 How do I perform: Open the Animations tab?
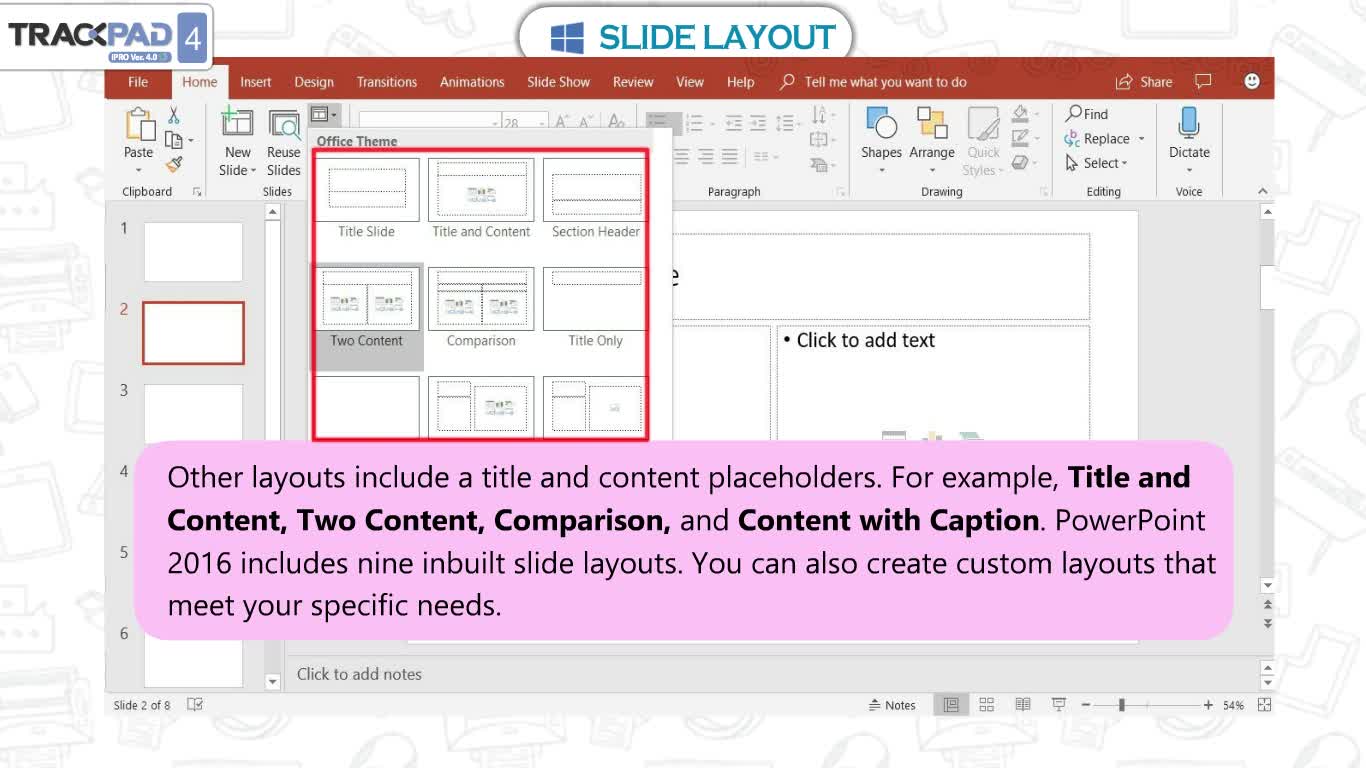click(x=472, y=82)
